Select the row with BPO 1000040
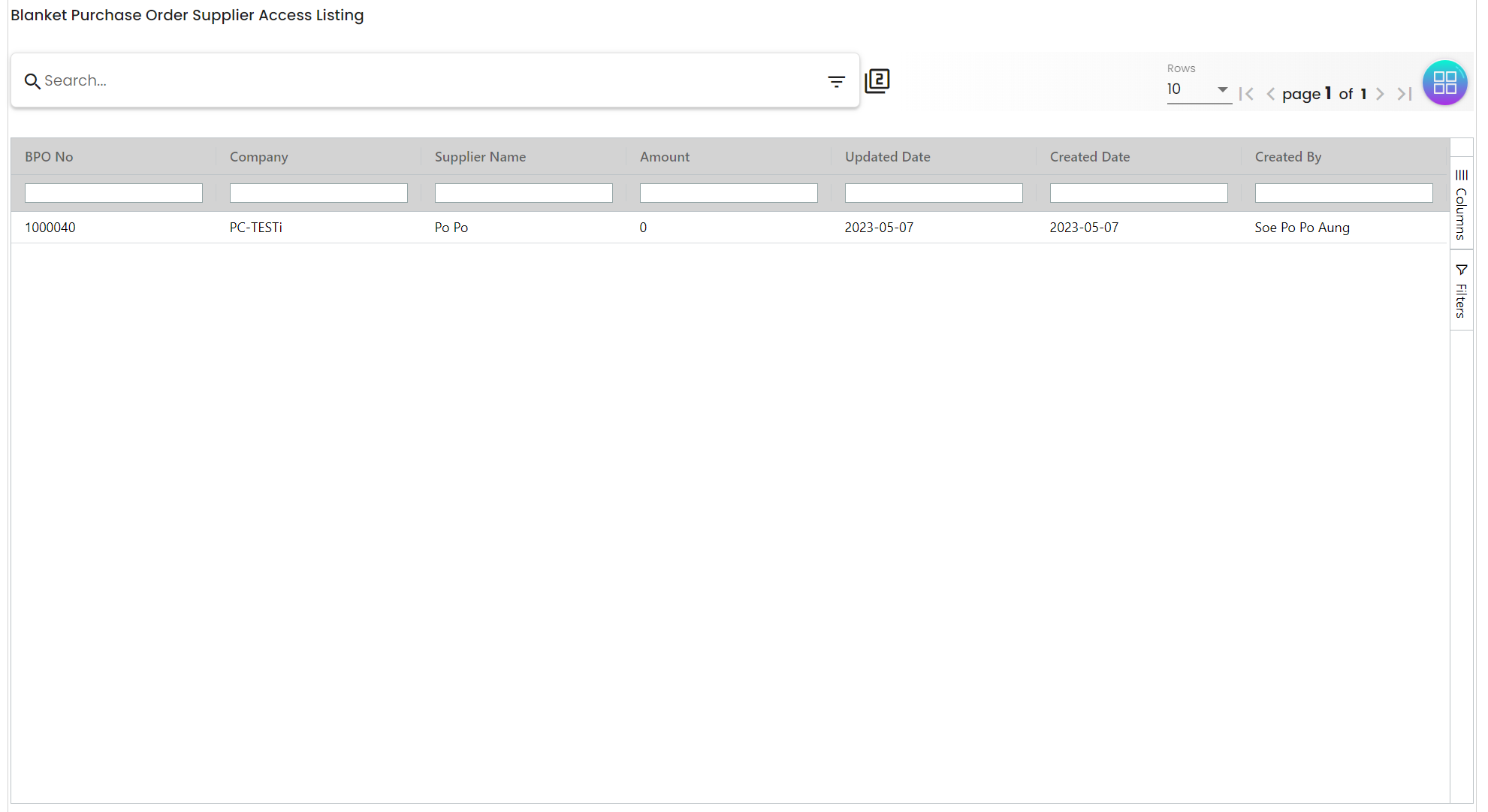 [x=50, y=228]
